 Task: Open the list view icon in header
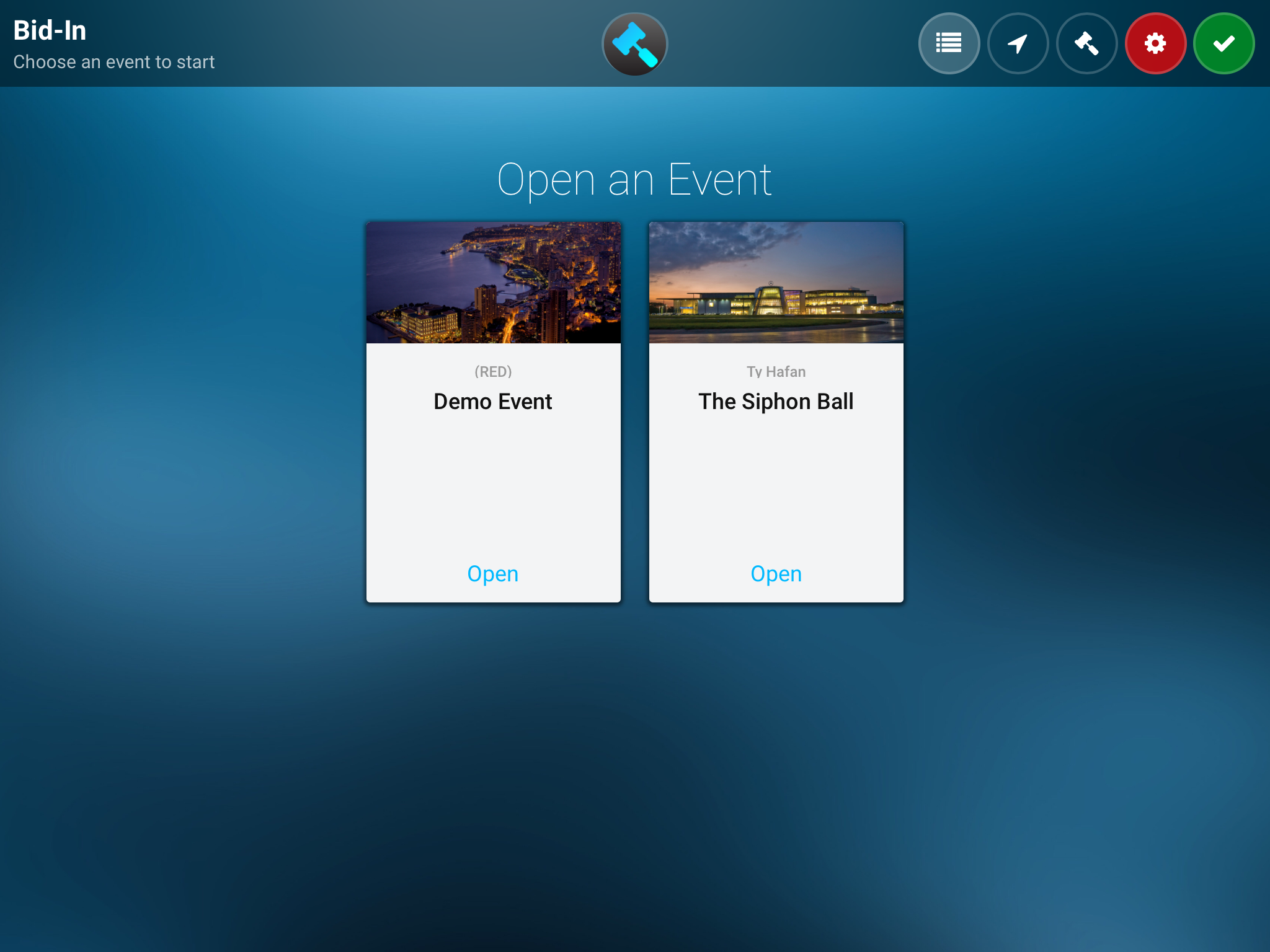pos(949,43)
